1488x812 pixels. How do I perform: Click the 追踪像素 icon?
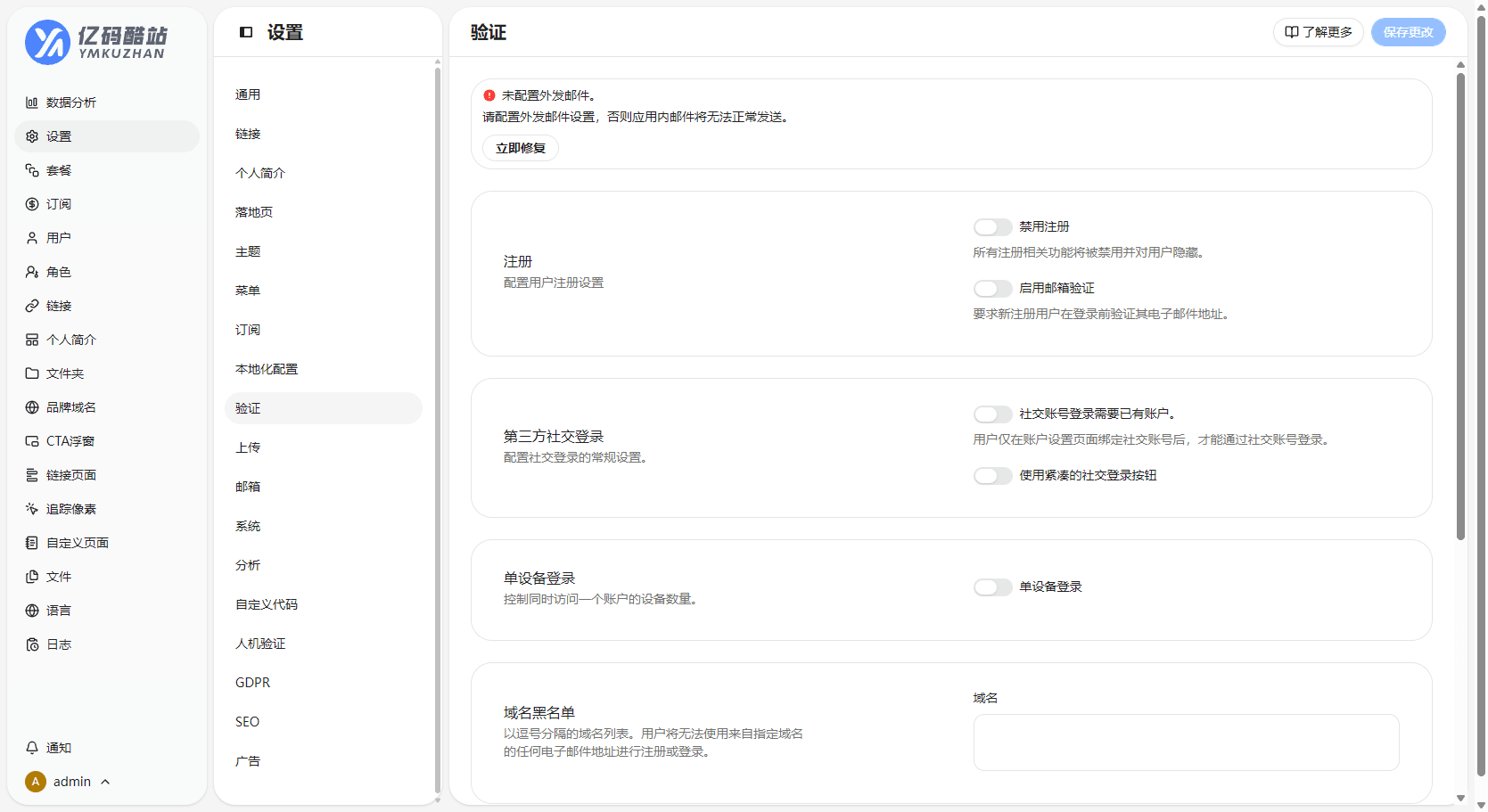coord(32,509)
